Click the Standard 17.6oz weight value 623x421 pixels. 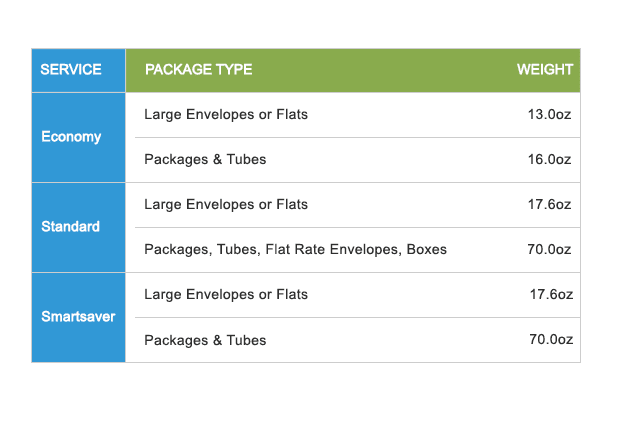tap(549, 205)
